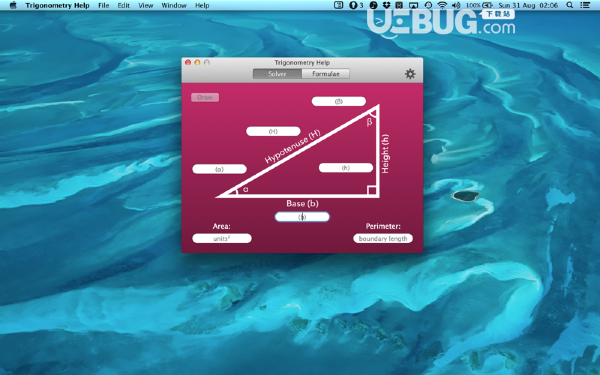Click the Dropbox menu bar icon
600x375 pixels.
click(x=386, y=5)
